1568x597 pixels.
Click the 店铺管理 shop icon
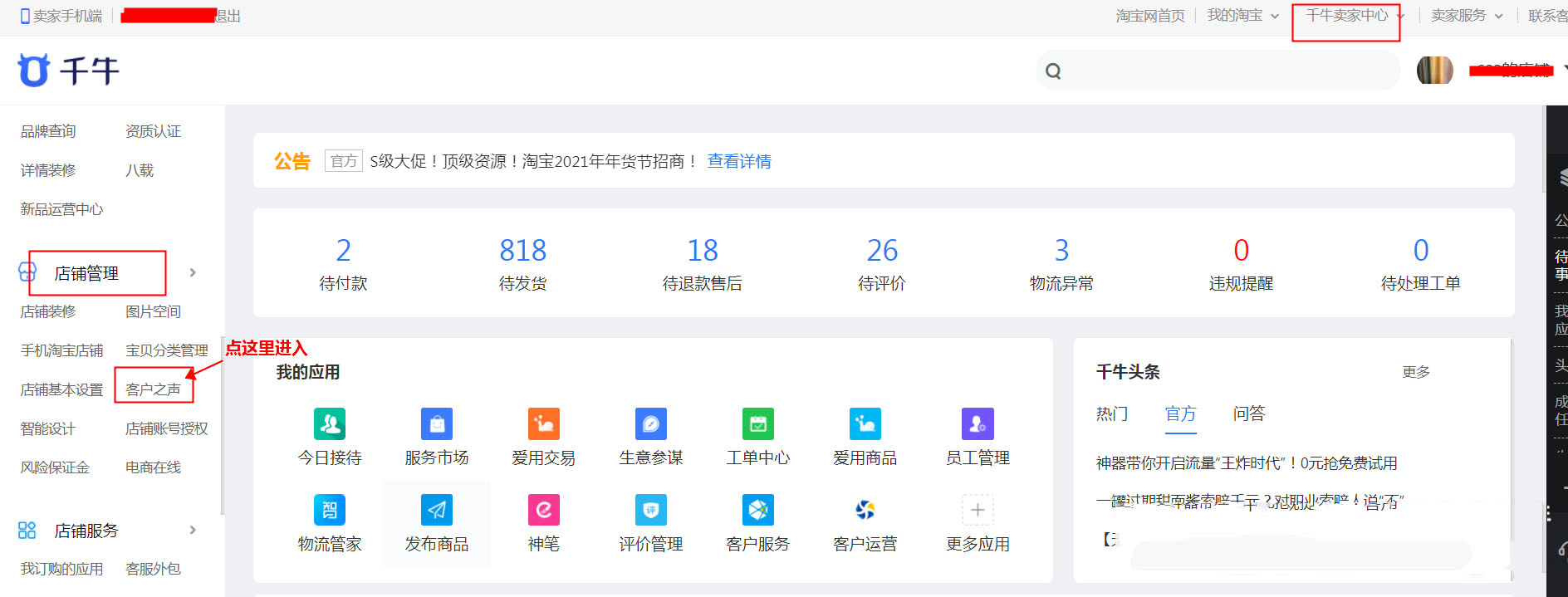click(27, 272)
